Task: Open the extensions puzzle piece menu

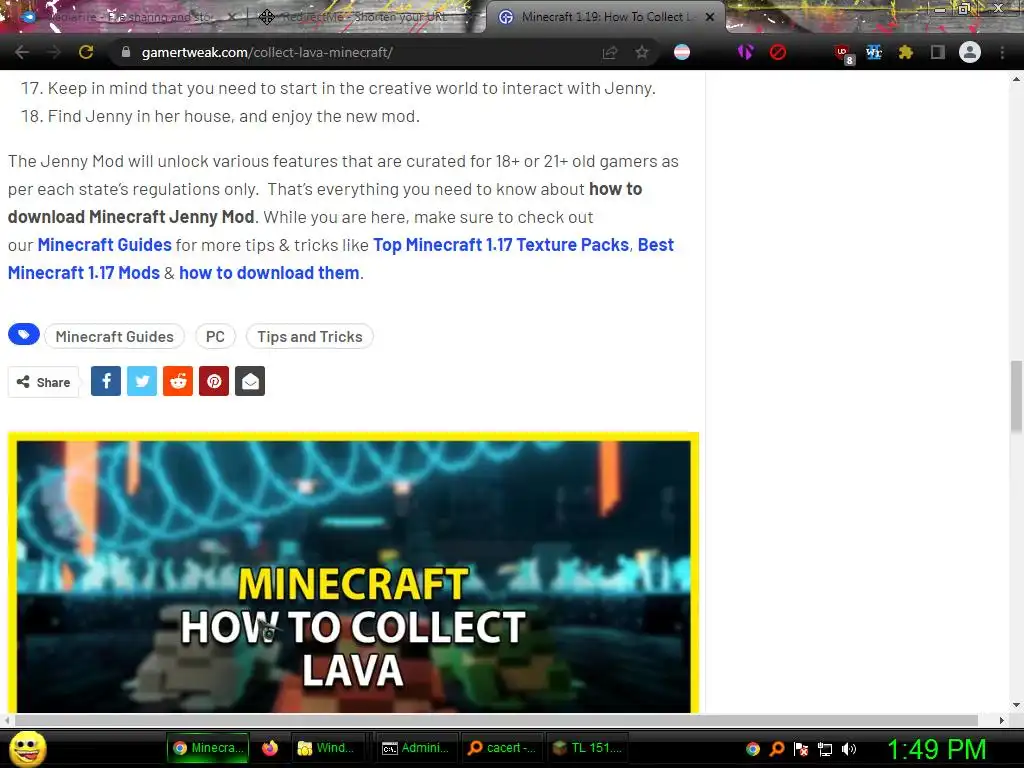Action: 905,52
